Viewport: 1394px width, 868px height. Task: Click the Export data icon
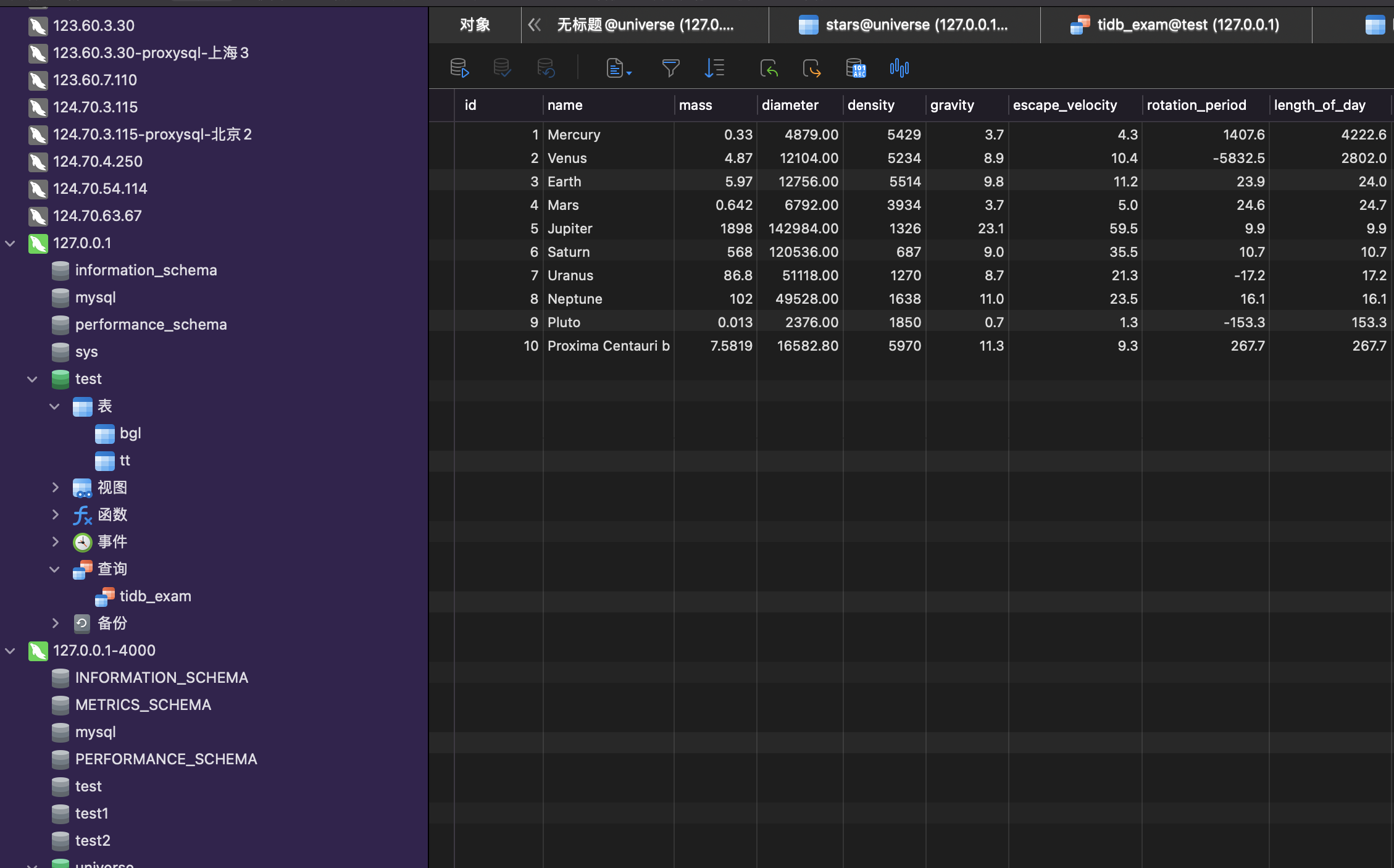tap(812, 68)
